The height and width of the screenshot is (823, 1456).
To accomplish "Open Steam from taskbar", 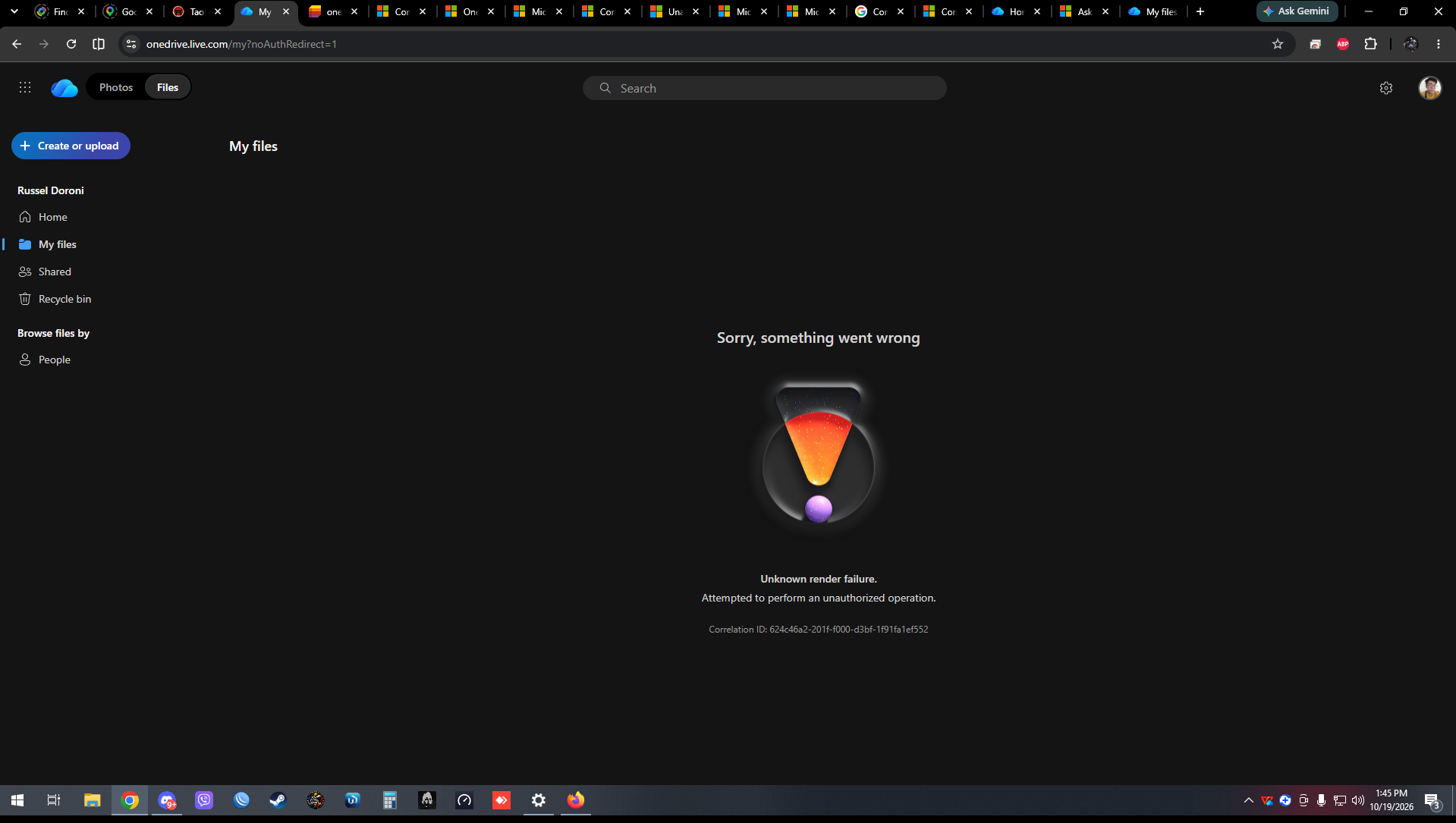I will [278, 800].
